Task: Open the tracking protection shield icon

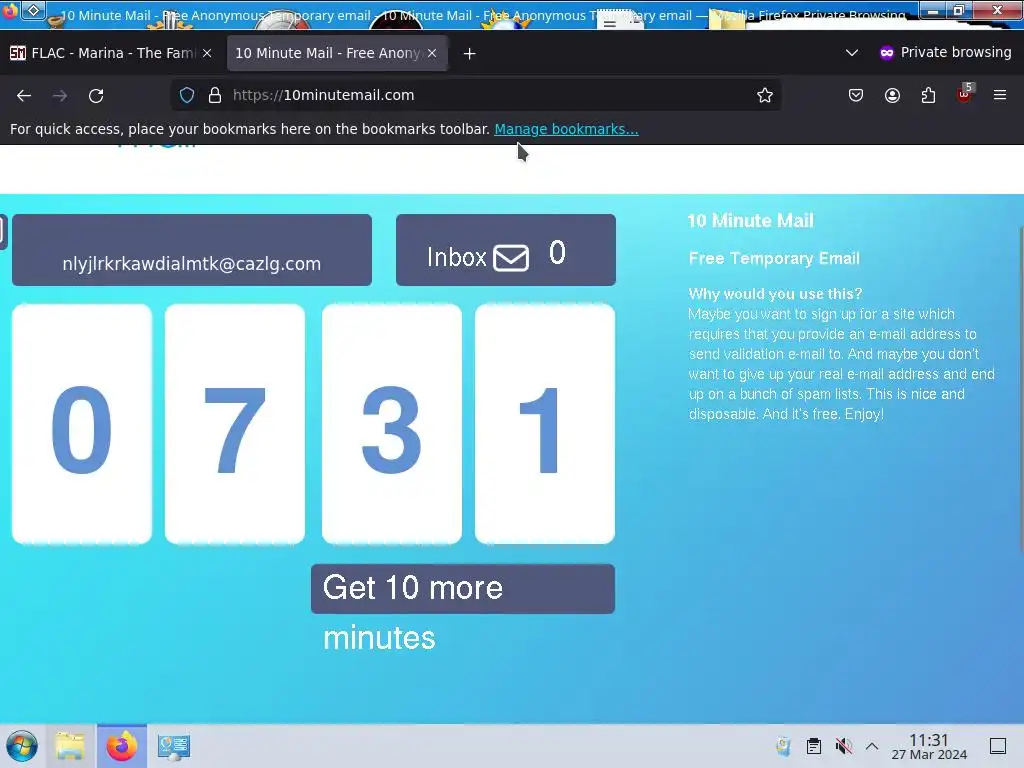Action: pyautogui.click(x=187, y=95)
